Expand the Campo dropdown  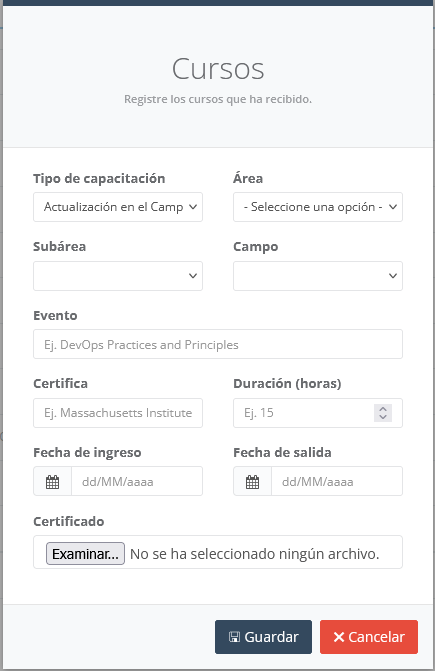click(x=318, y=276)
